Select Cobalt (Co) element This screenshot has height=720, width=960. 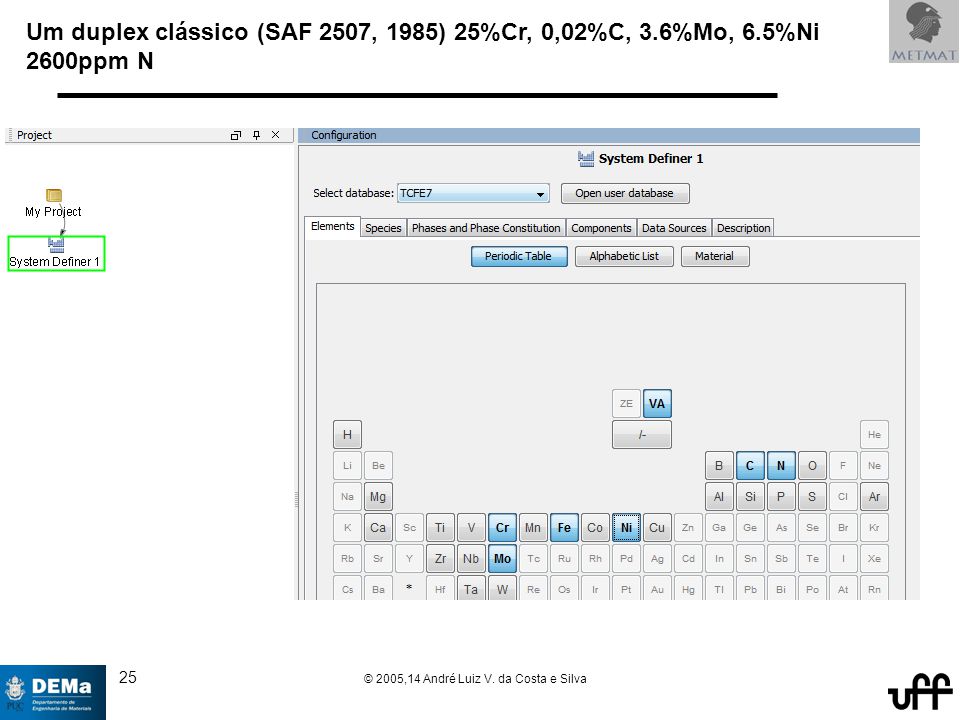594,528
